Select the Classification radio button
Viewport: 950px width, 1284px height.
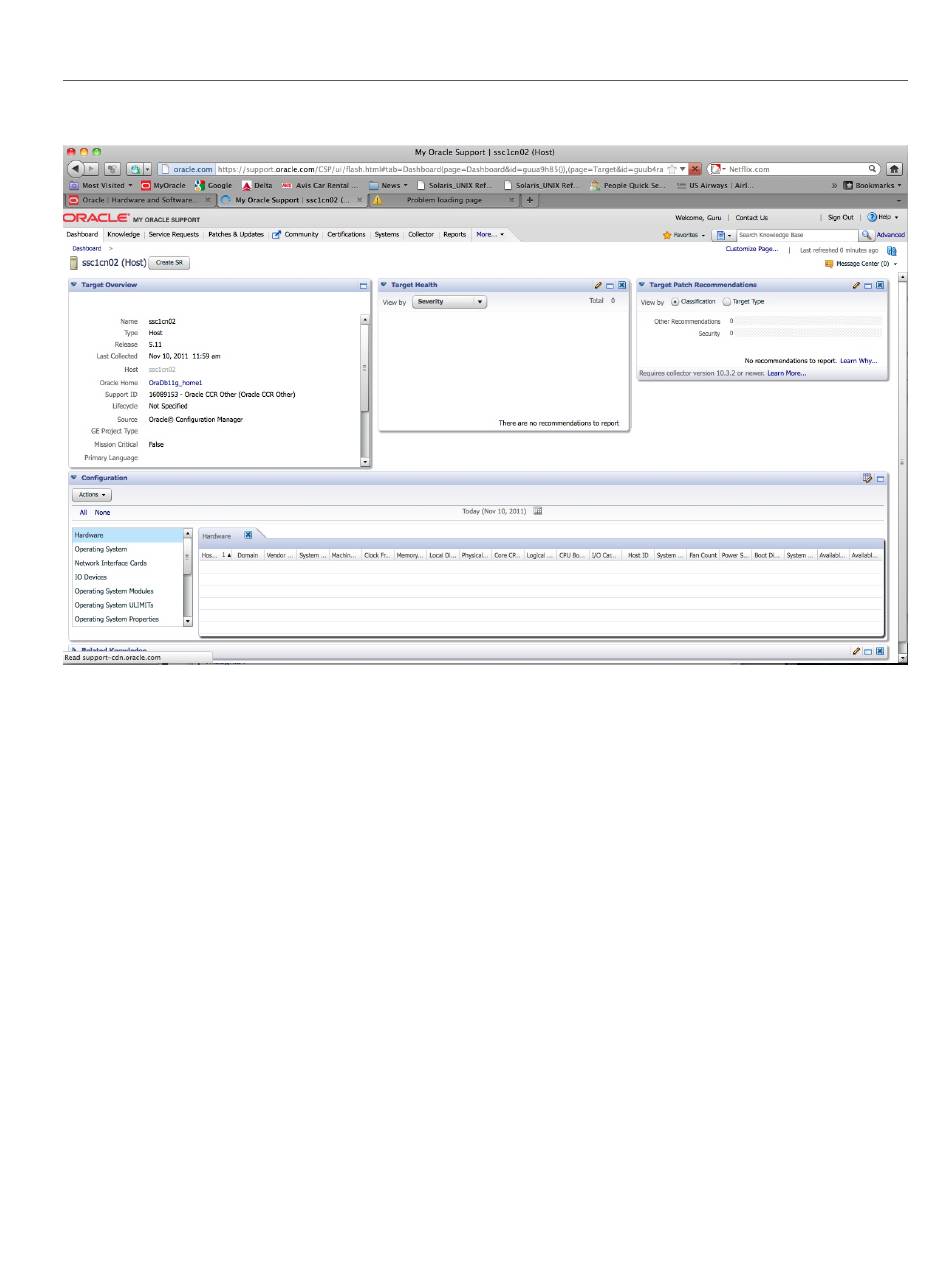click(675, 301)
